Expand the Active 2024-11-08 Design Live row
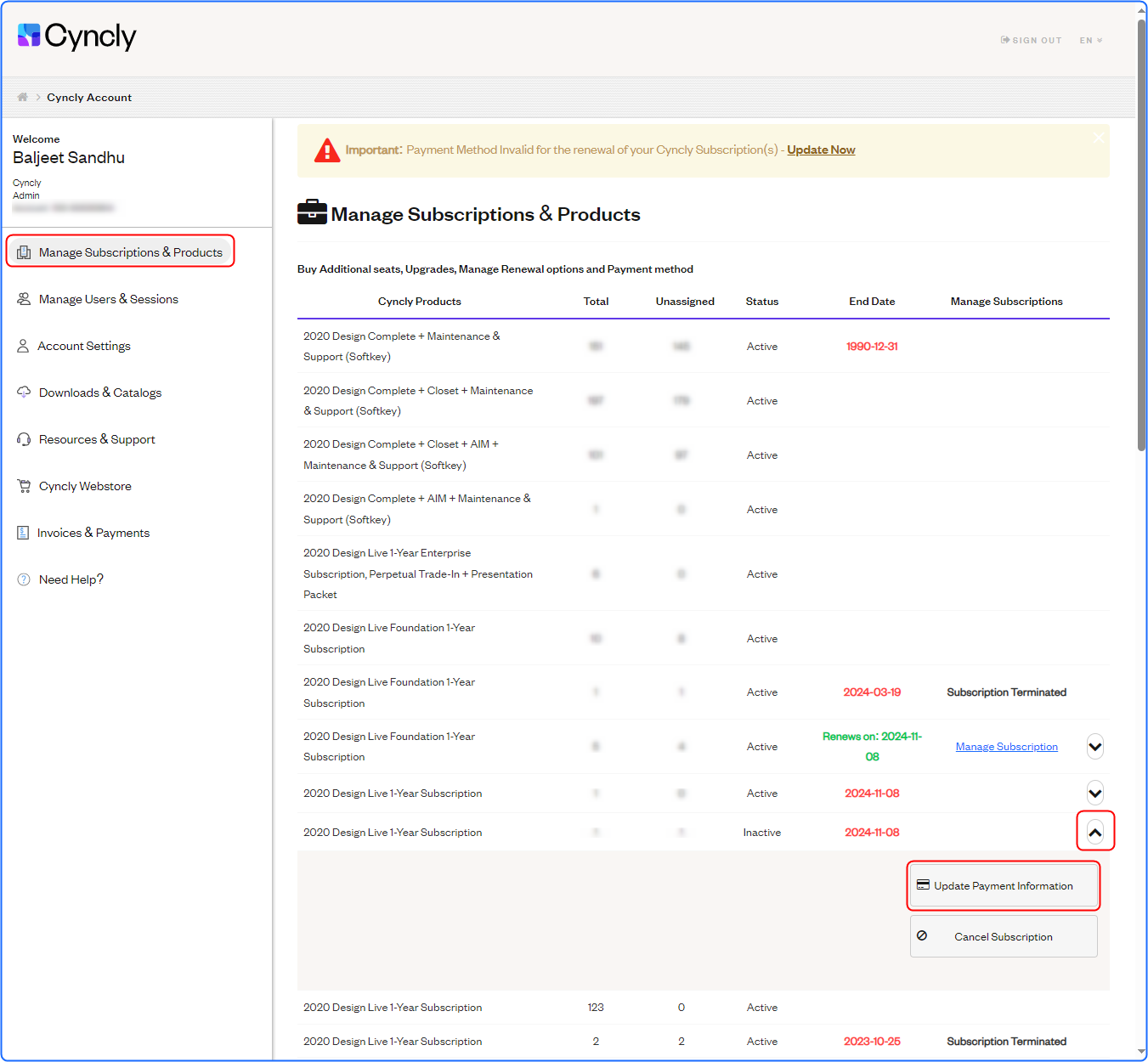Viewport: 1148px width, 1062px height. pos(1095,794)
